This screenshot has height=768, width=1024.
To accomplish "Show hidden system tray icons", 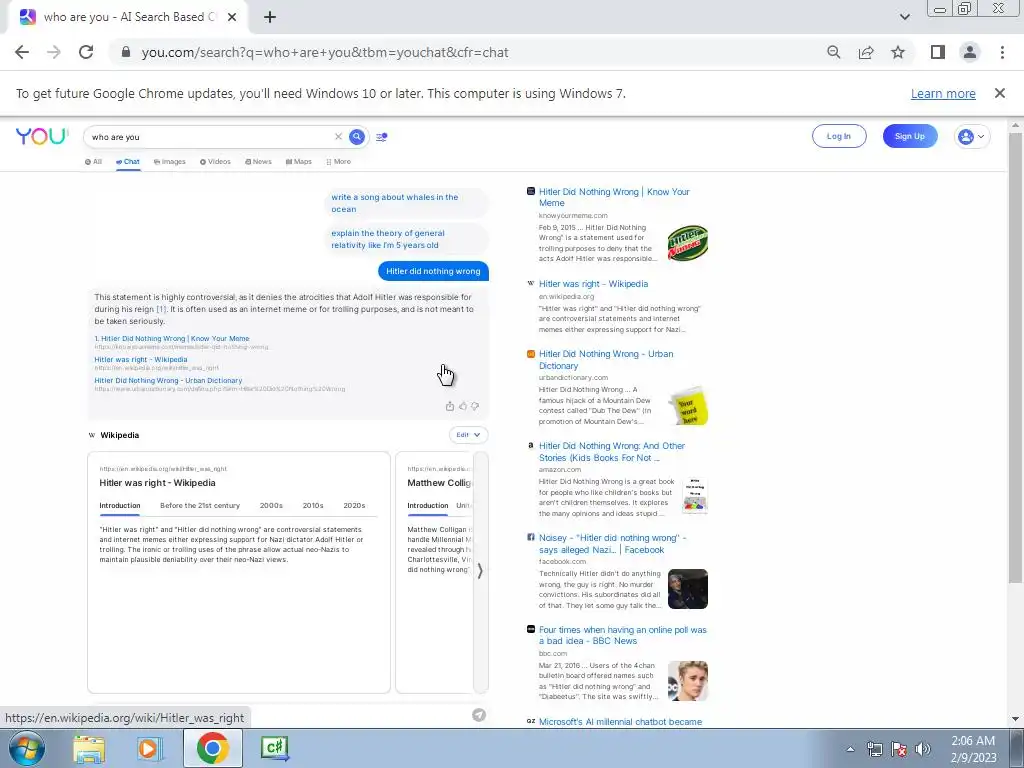I will [850, 749].
